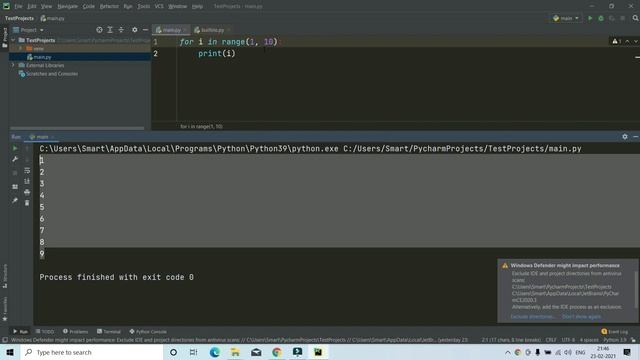Click the CRLF line separator selector
This screenshot has height=360, width=640.
551,340
